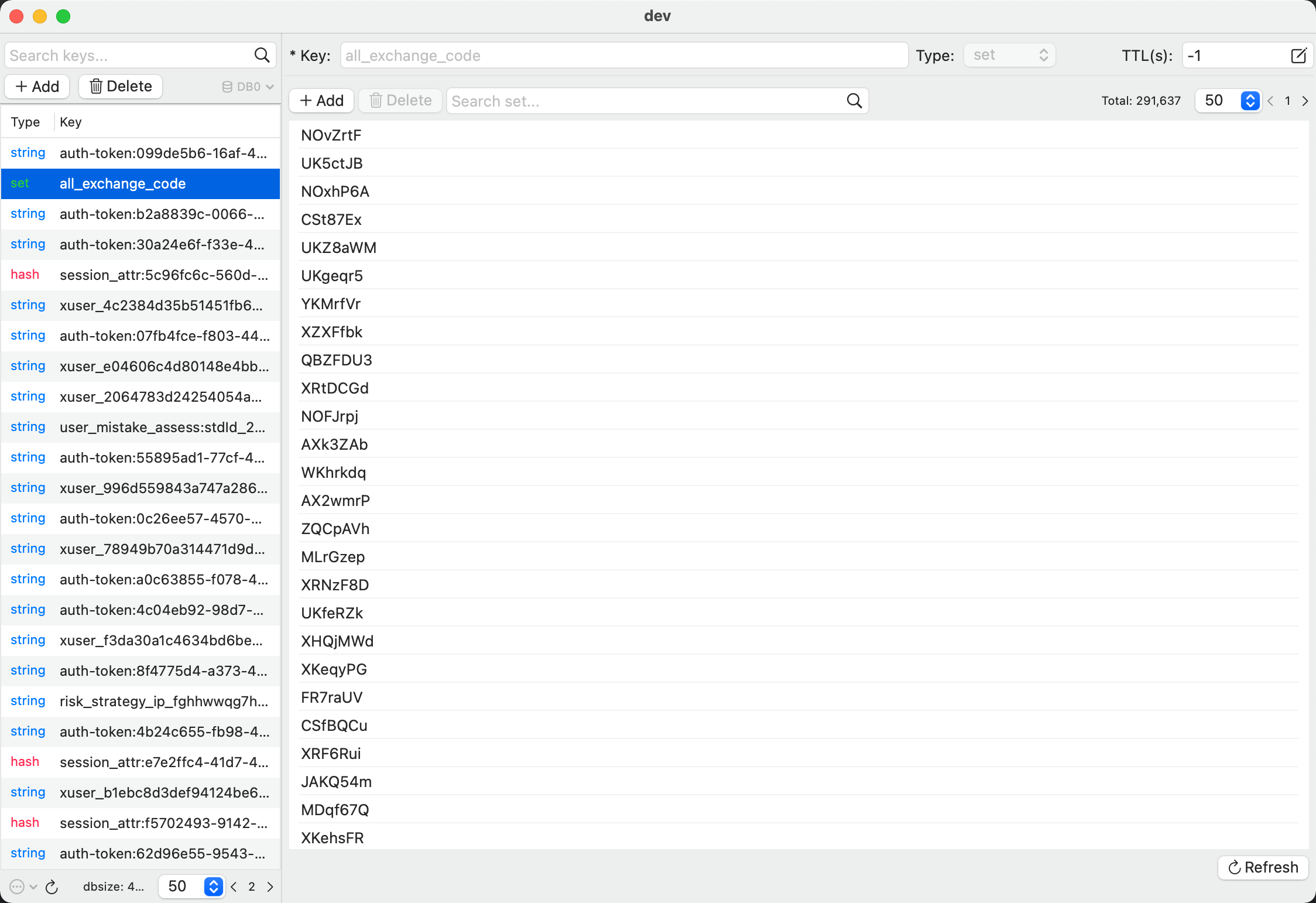Go to previous page of keys
Image resolution: width=1316 pixels, height=903 pixels.
pyautogui.click(x=234, y=887)
